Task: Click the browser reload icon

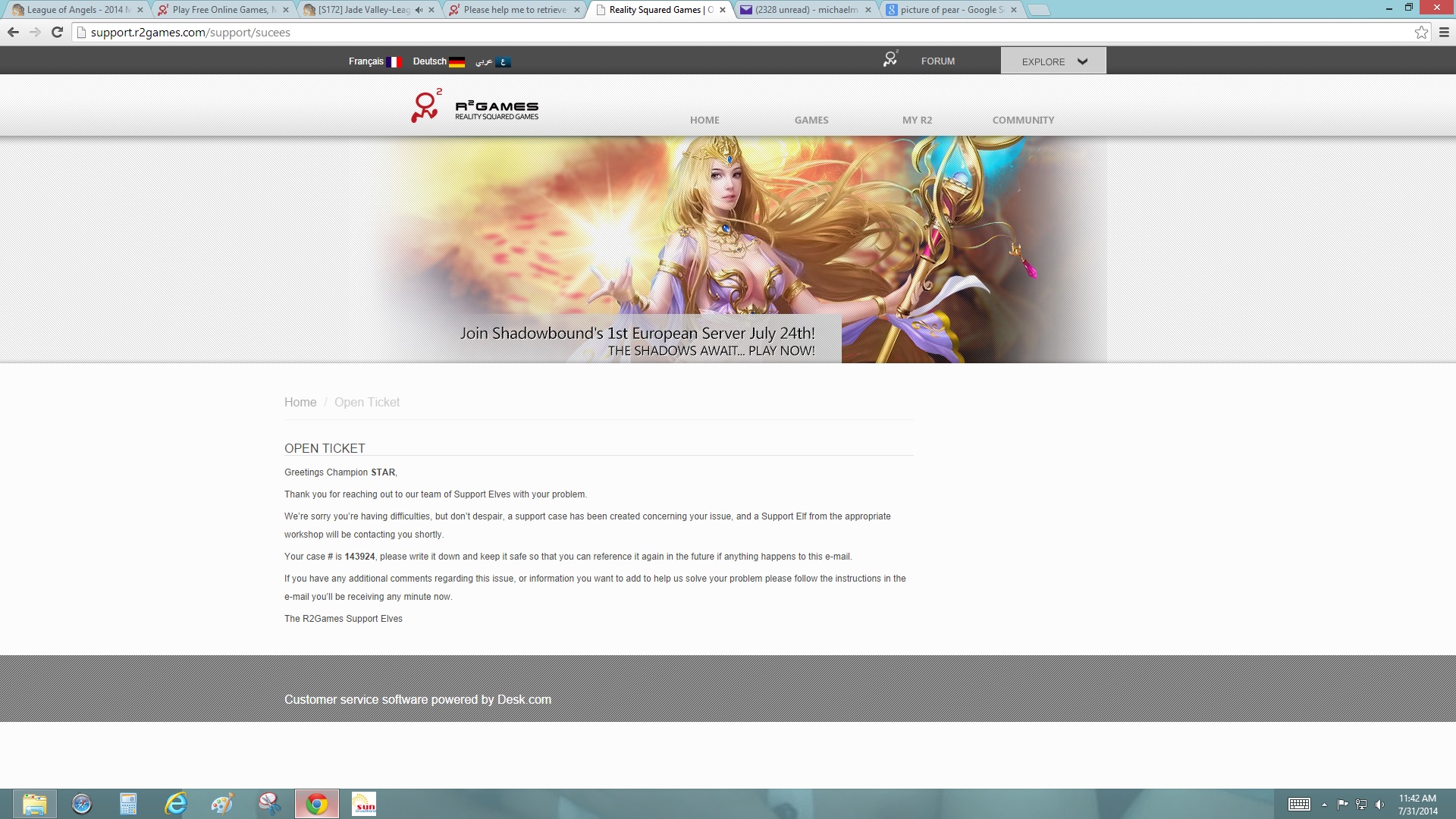Action: [x=57, y=32]
